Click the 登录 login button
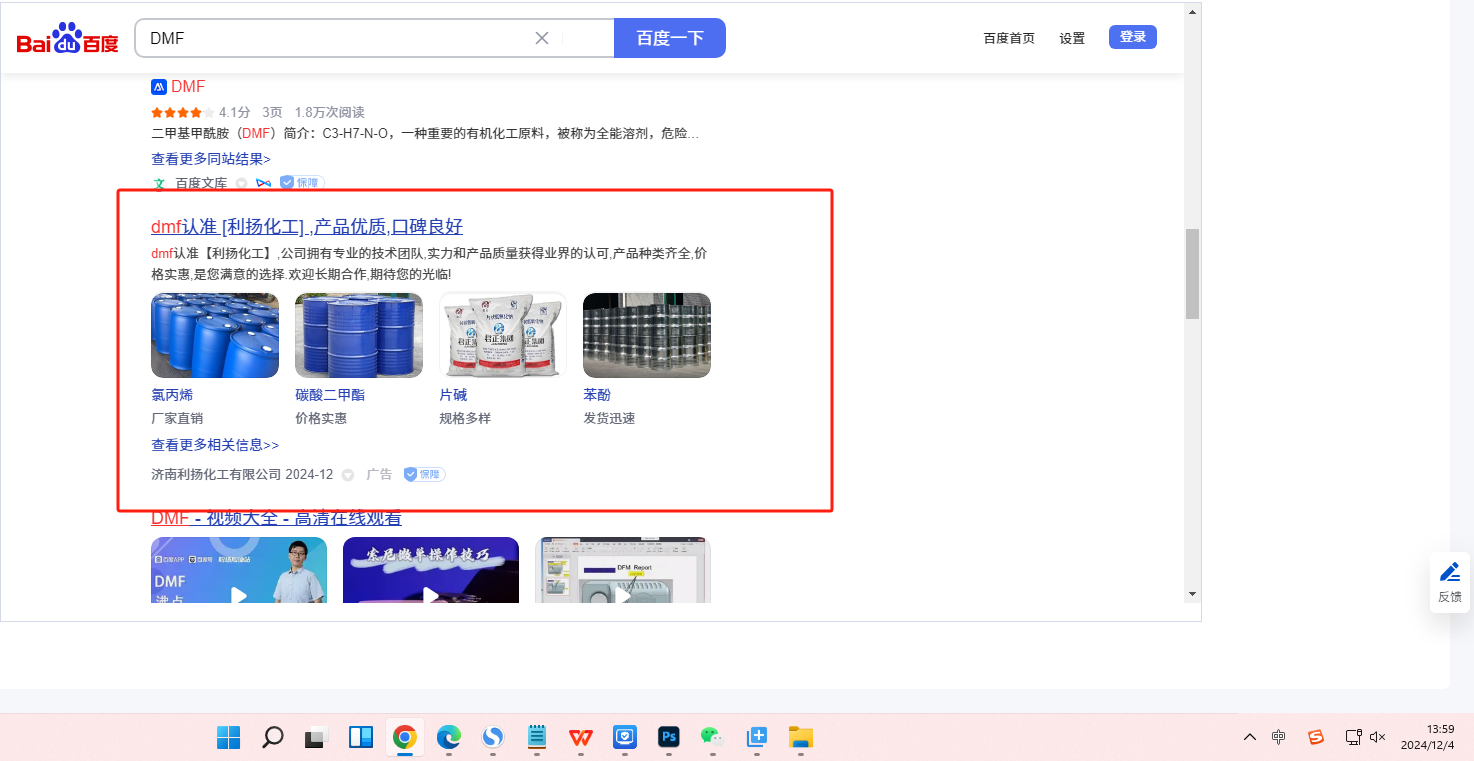The image size is (1474, 761). tap(1133, 37)
